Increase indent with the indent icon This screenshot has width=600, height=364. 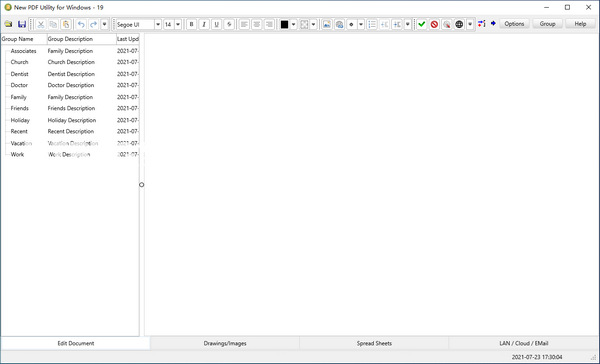tap(397, 24)
